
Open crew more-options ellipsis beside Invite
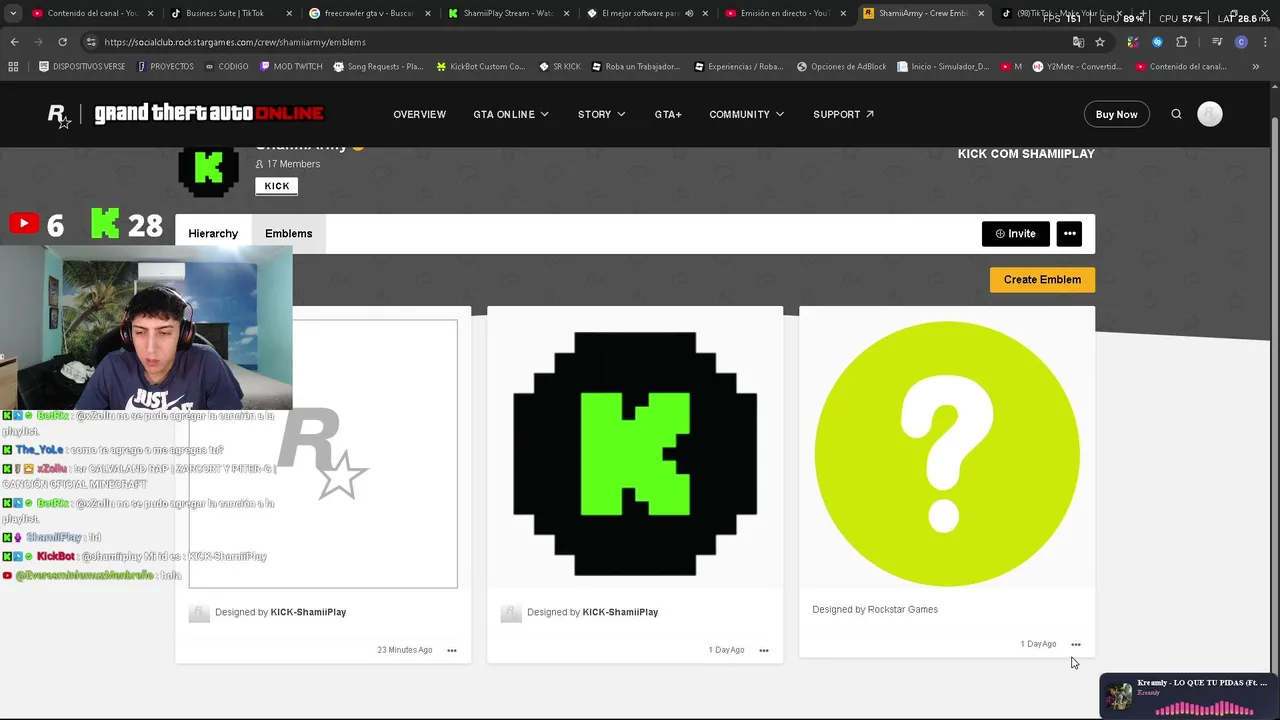click(1070, 233)
